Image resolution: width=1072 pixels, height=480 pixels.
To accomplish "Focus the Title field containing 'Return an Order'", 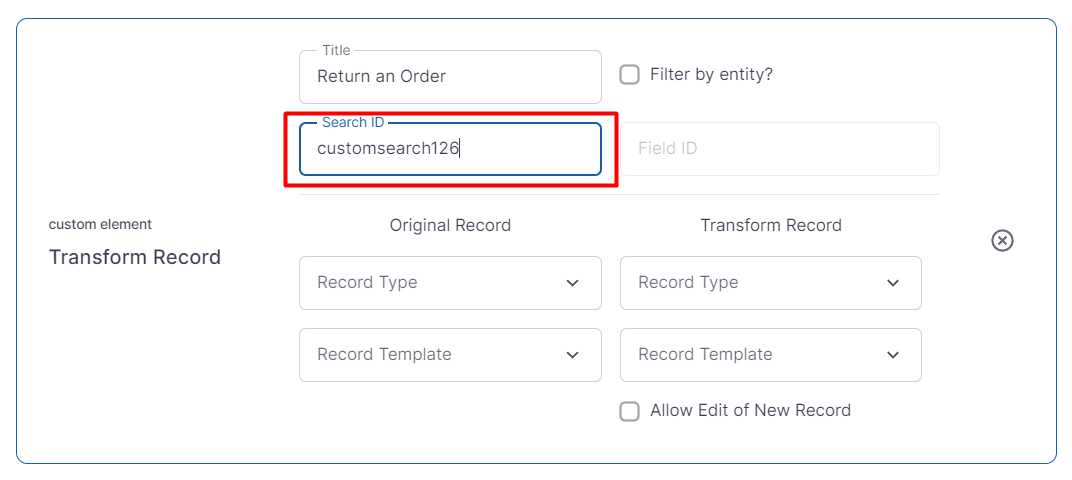I will (x=450, y=77).
